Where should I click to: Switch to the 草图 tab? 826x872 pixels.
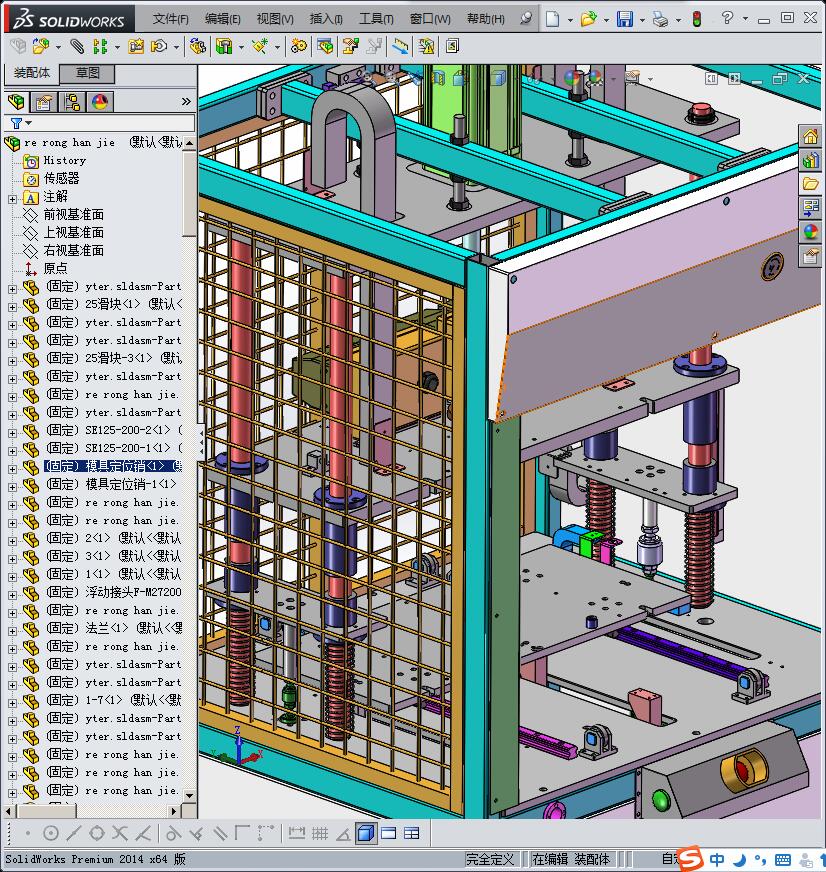[87, 73]
